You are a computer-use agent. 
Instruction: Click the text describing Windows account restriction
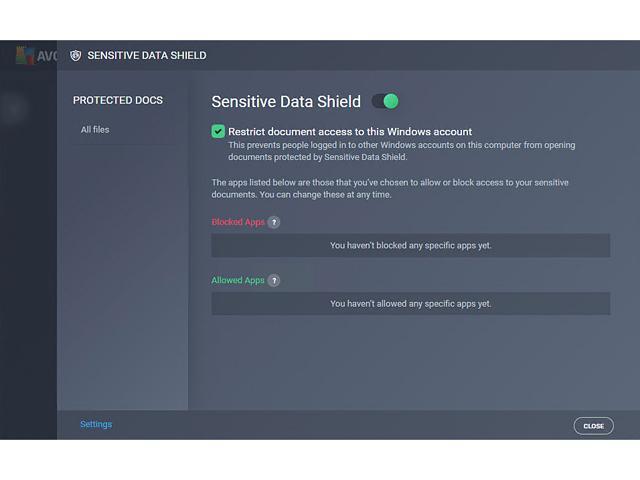[x=401, y=151]
